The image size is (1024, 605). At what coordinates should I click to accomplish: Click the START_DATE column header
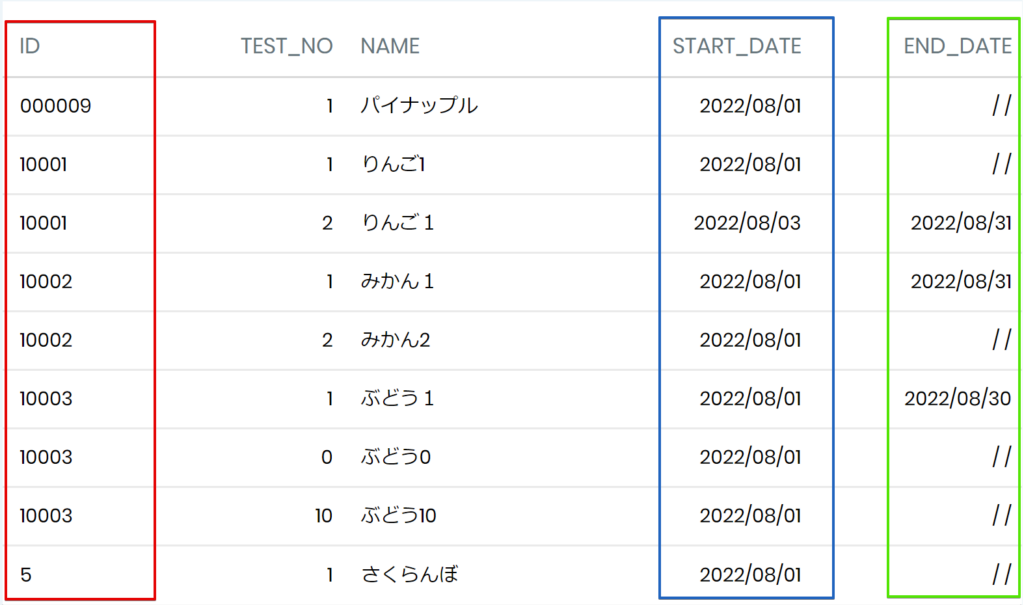[737, 46]
